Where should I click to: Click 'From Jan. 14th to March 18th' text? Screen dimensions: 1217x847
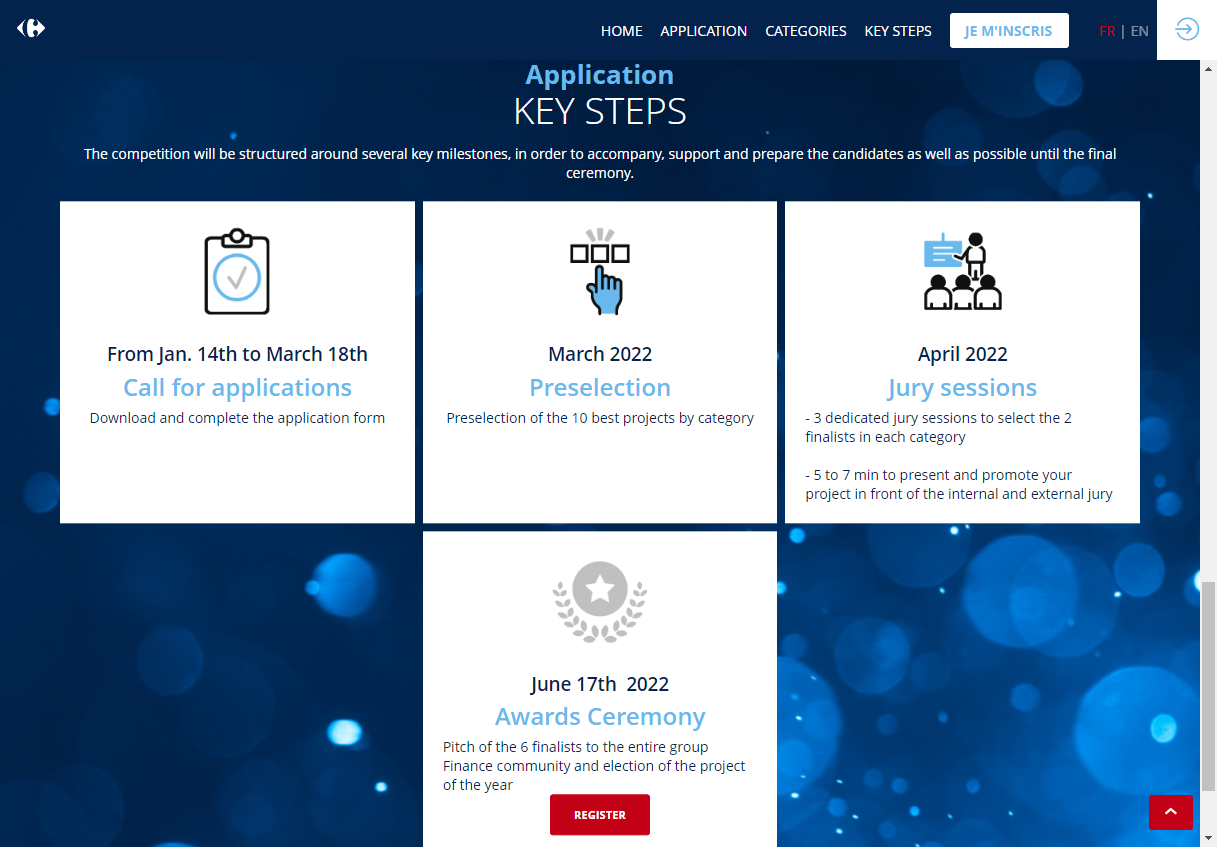(x=237, y=354)
